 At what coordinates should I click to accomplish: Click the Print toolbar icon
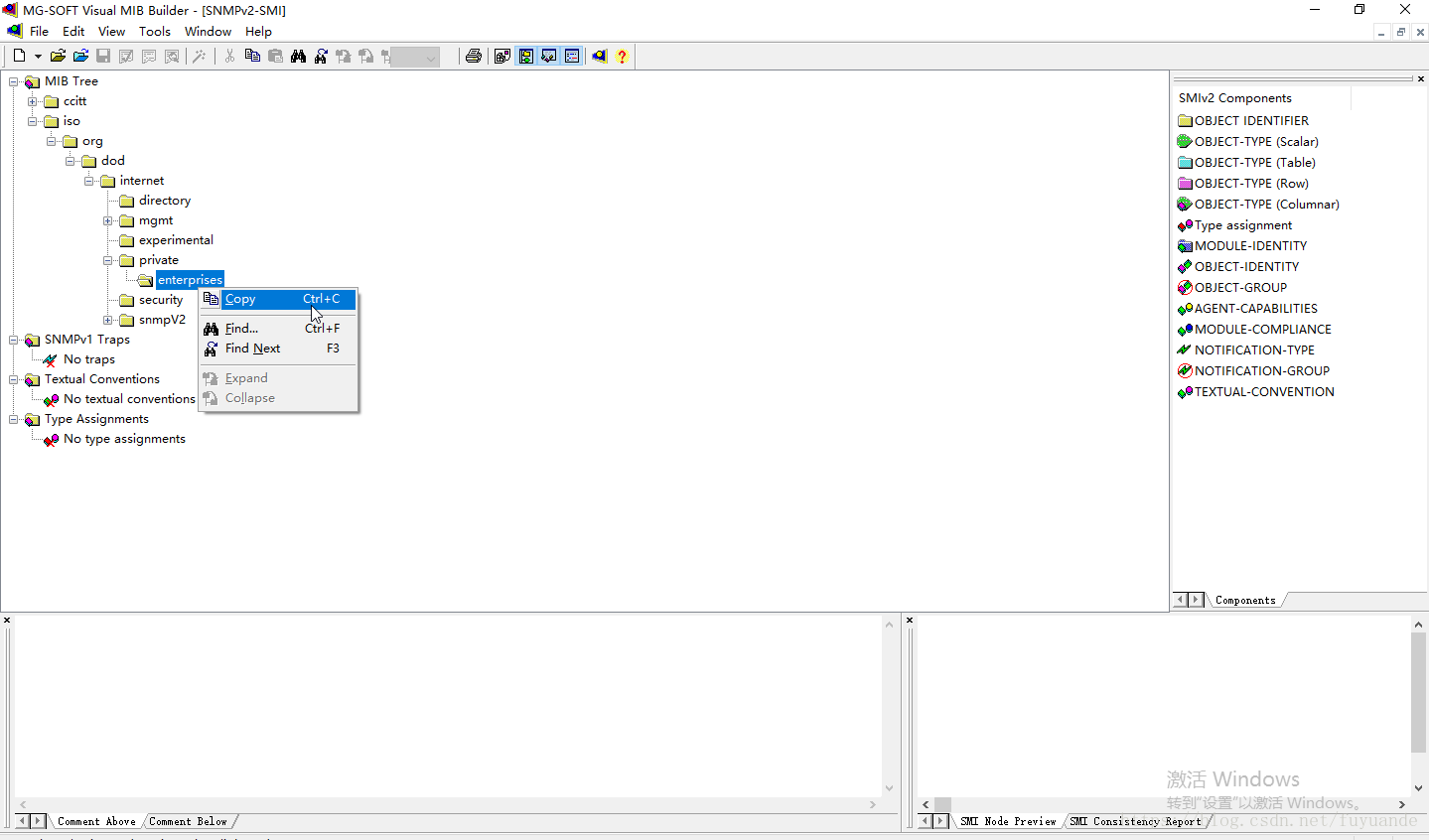[x=474, y=57]
